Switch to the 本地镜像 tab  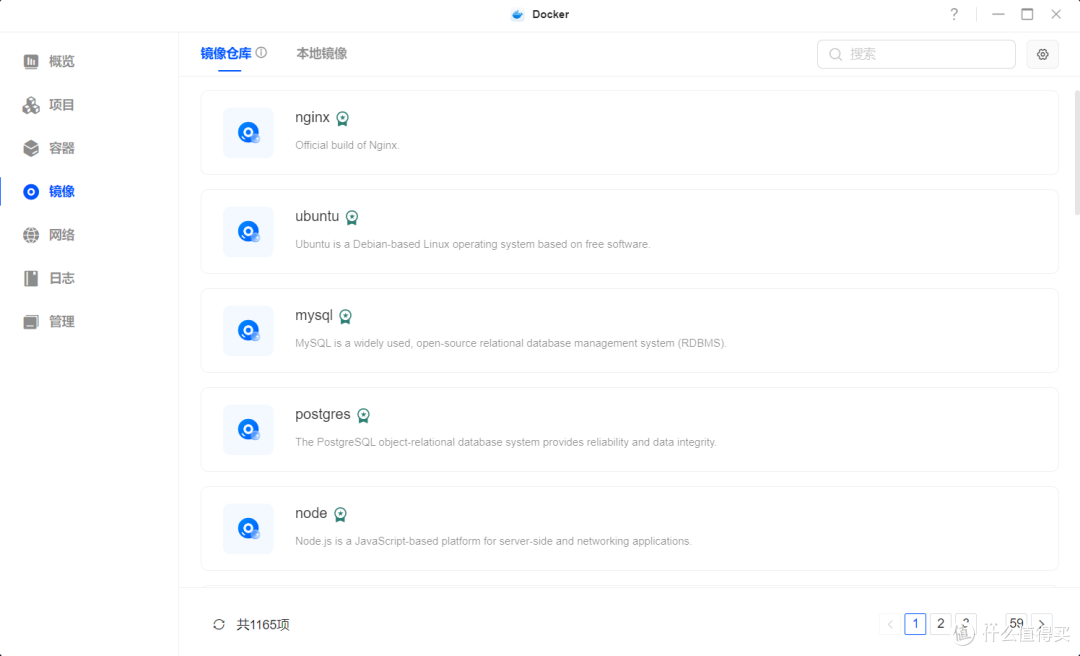pyautogui.click(x=322, y=54)
